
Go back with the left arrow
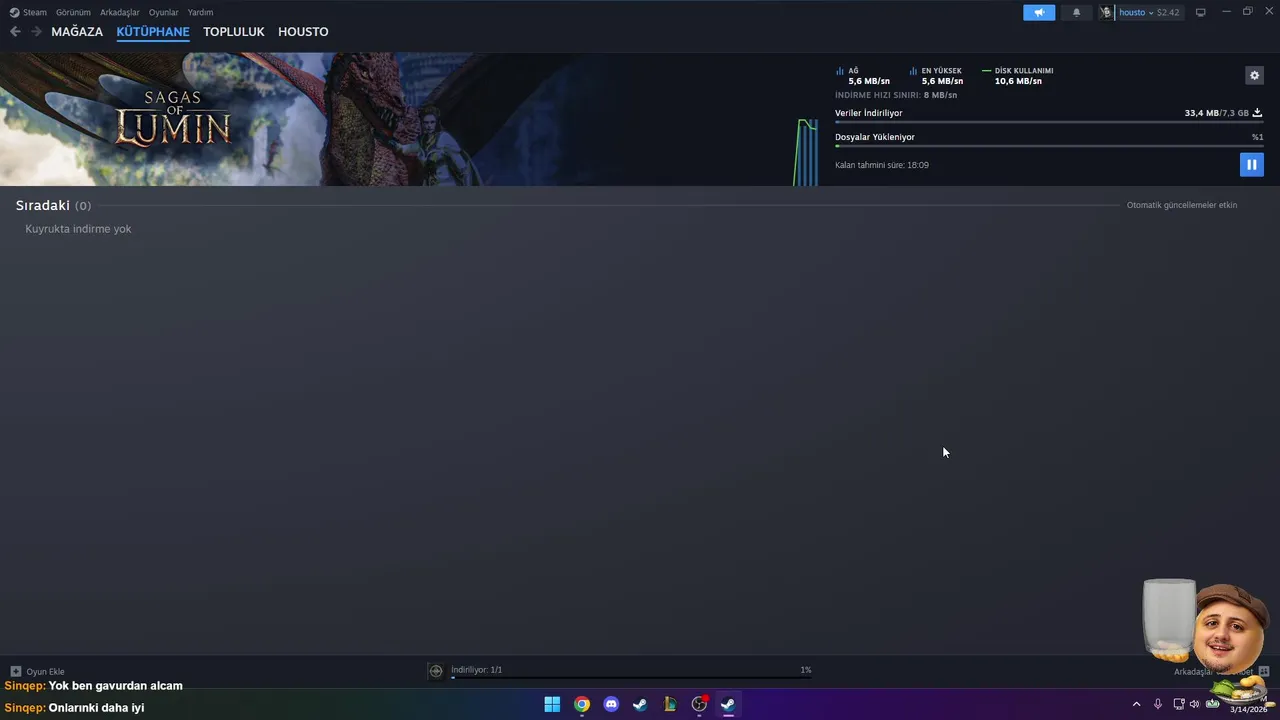pos(15,32)
